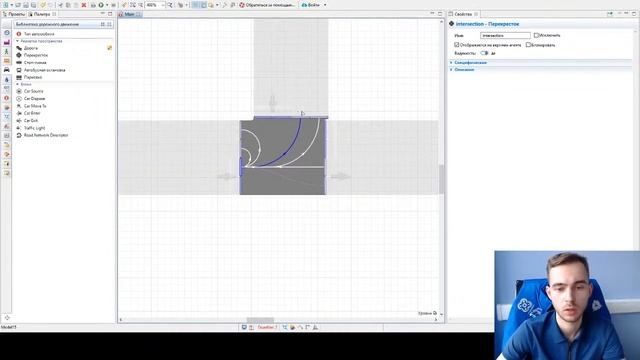Select the Car Move To block
The height and width of the screenshot is (360, 640).
35,106
